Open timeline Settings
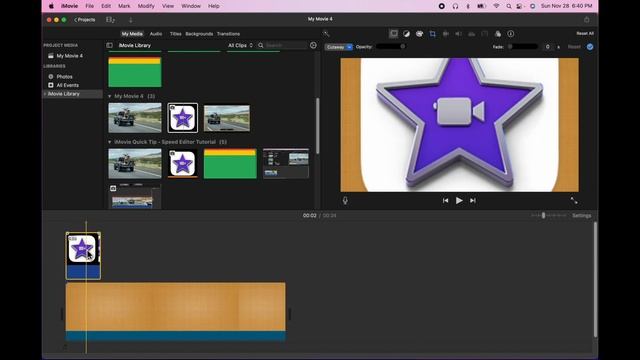Screen dimensions: 640x360 coord(582,216)
